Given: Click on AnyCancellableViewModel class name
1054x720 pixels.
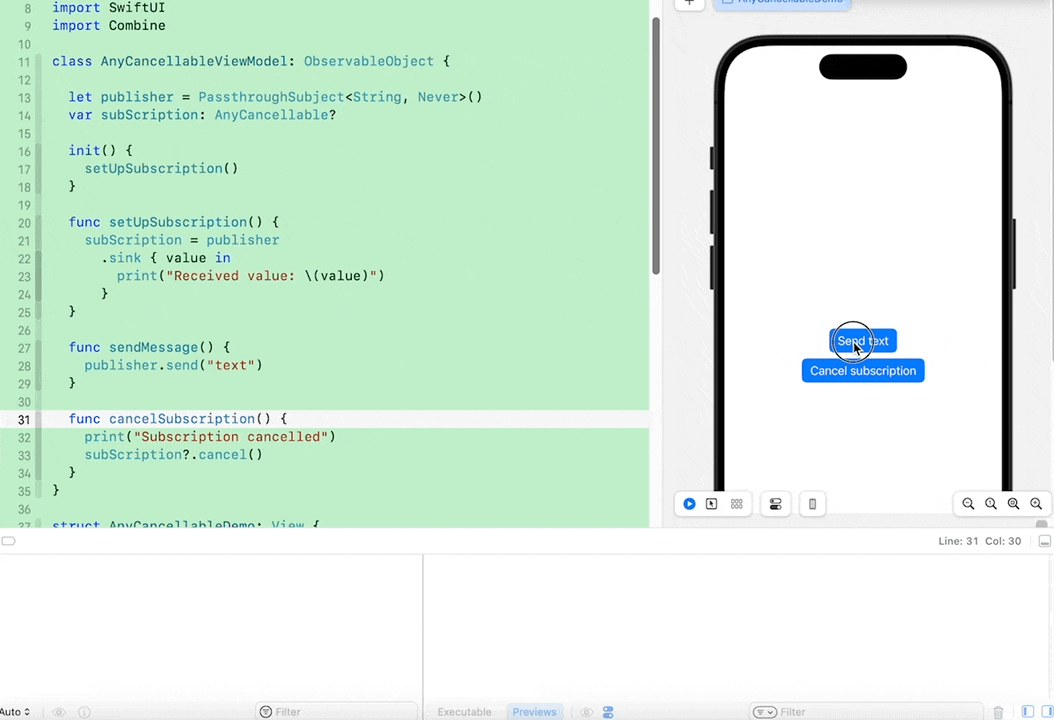Looking at the screenshot, I should coord(194,61).
